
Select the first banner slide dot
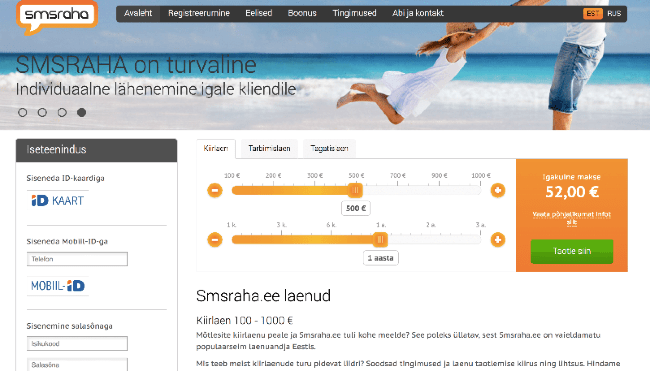(x=22, y=112)
